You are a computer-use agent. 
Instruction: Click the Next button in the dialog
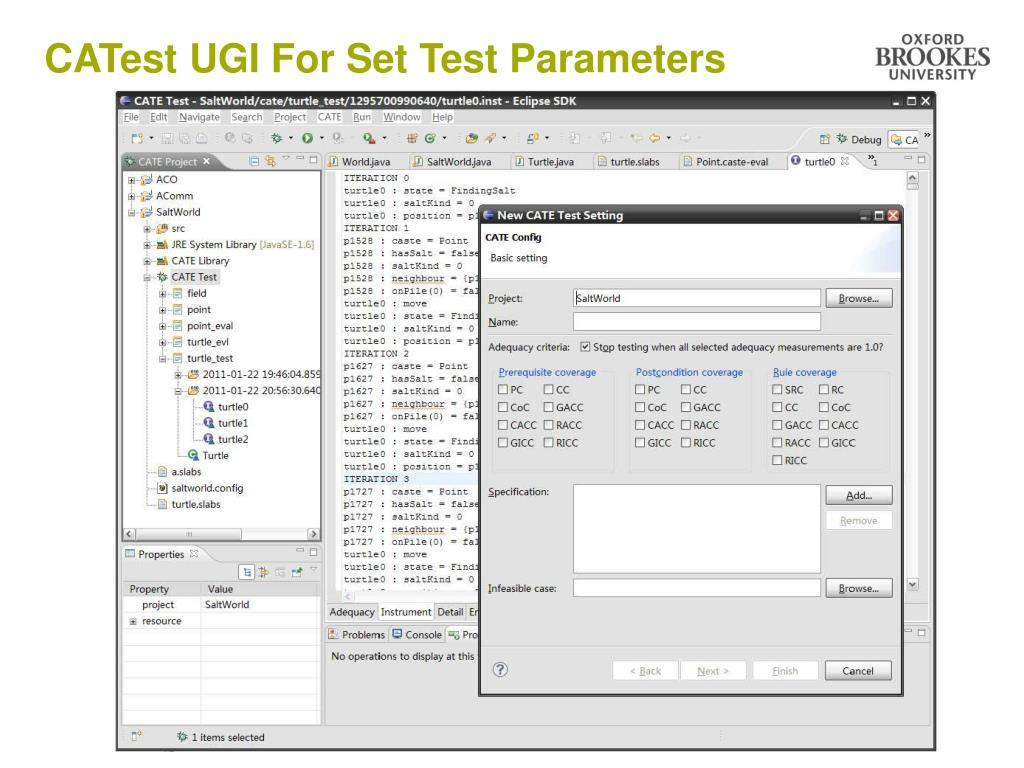[x=712, y=671]
